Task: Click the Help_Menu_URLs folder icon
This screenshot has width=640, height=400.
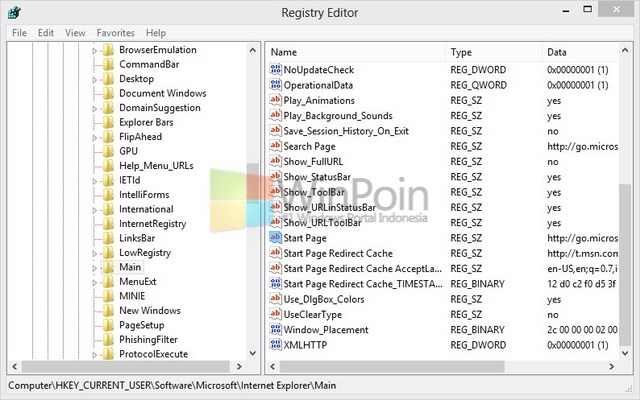Action: tap(108, 166)
